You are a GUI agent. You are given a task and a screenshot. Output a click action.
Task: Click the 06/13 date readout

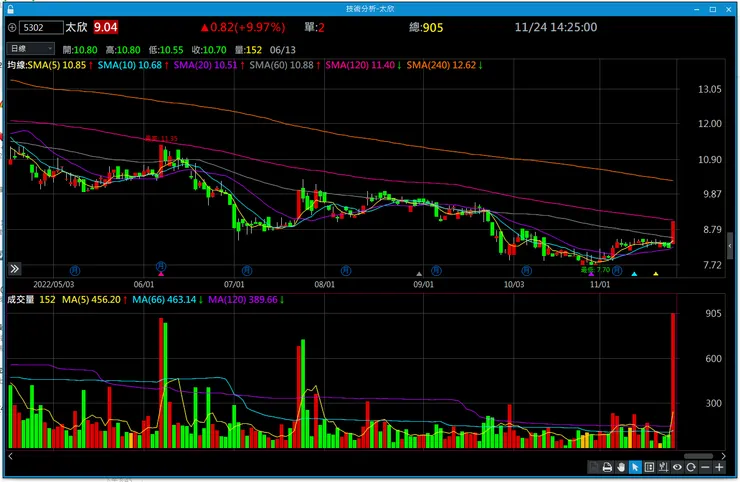coord(283,50)
